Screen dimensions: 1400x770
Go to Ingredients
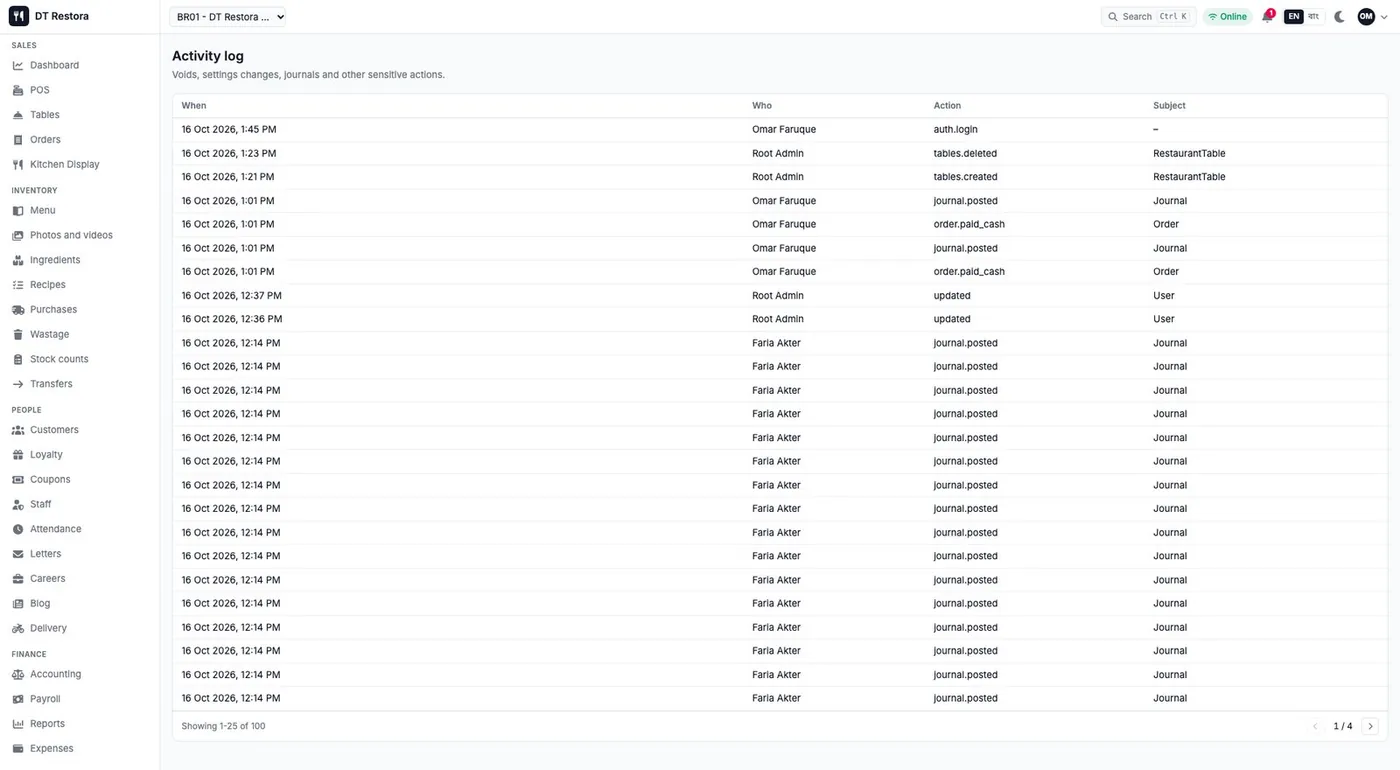click(x=55, y=260)
